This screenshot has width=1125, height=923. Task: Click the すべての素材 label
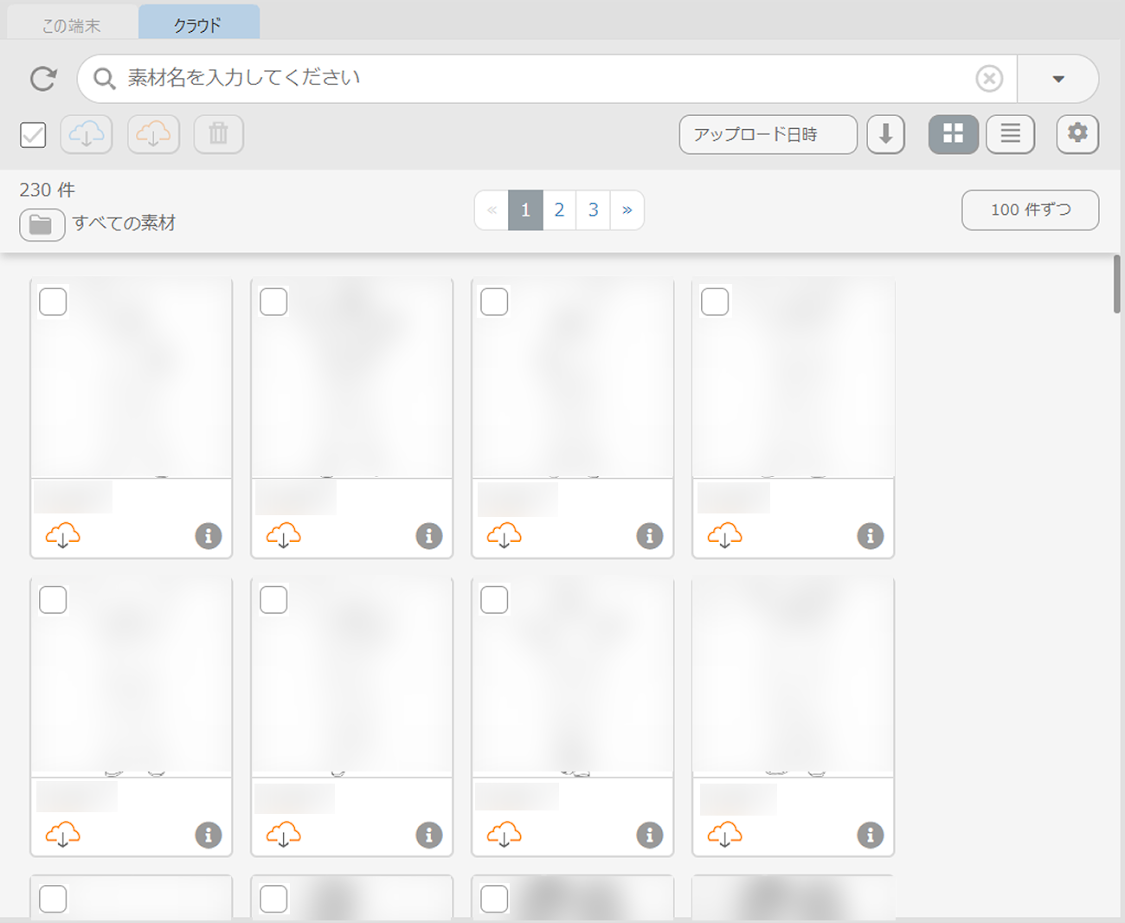pyautogui.click(x=124, y=223)
